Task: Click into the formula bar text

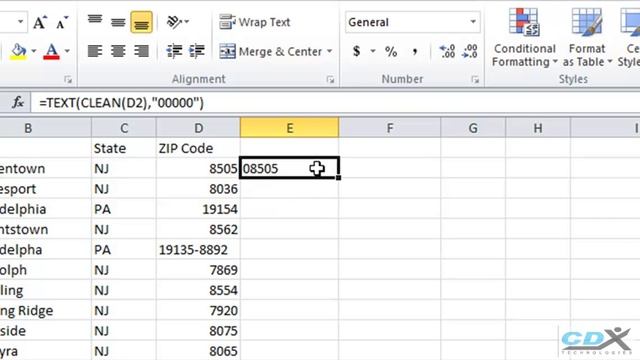Action: pyautogui.click(x=121, y=103)
